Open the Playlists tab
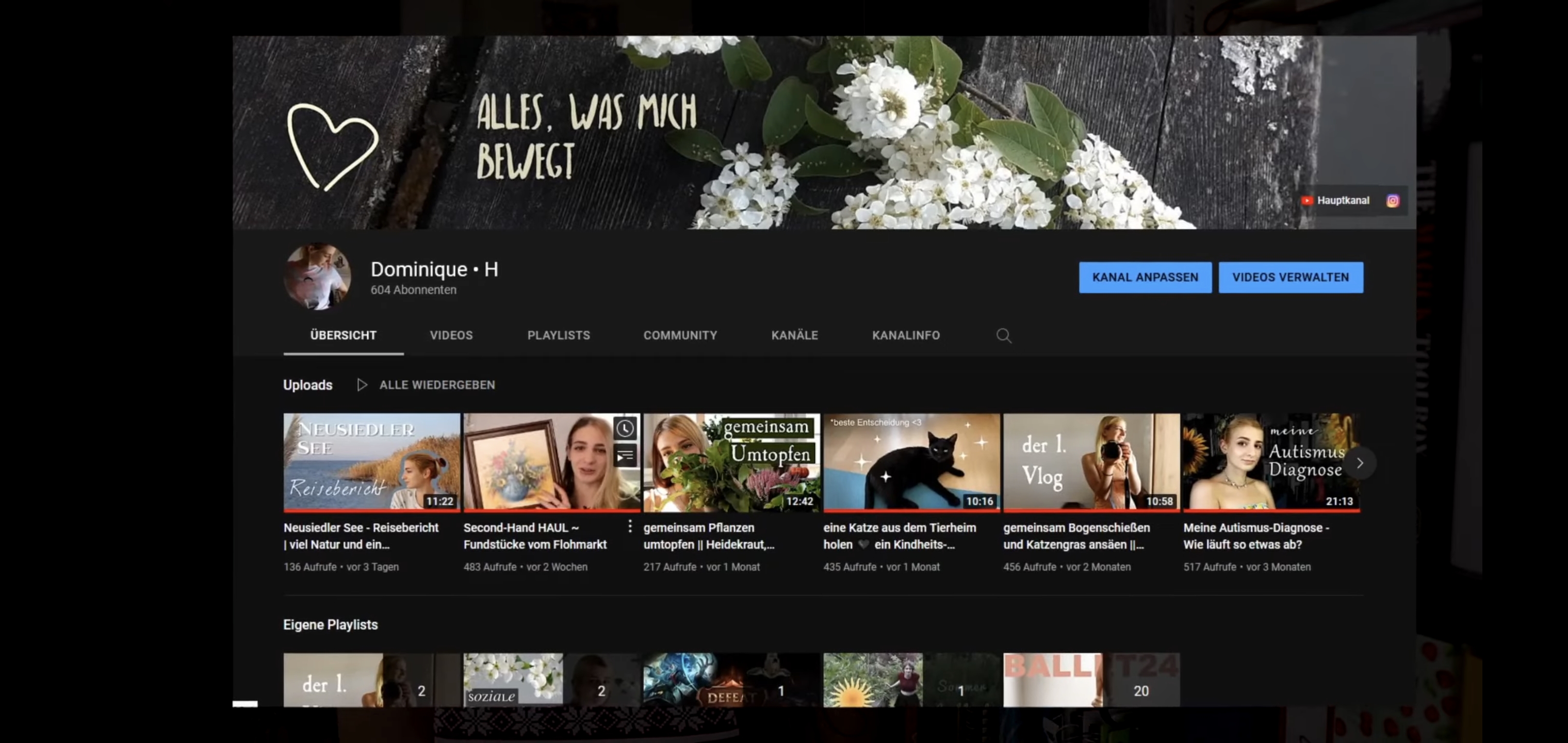Viewport: 1568px width, 743px height. tap(558, 335)
